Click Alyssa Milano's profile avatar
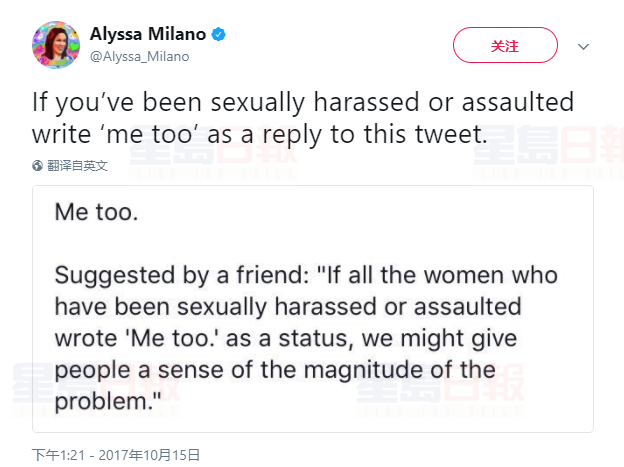The image size is (624, 467). pyautogui.click(x=55, y=45)
